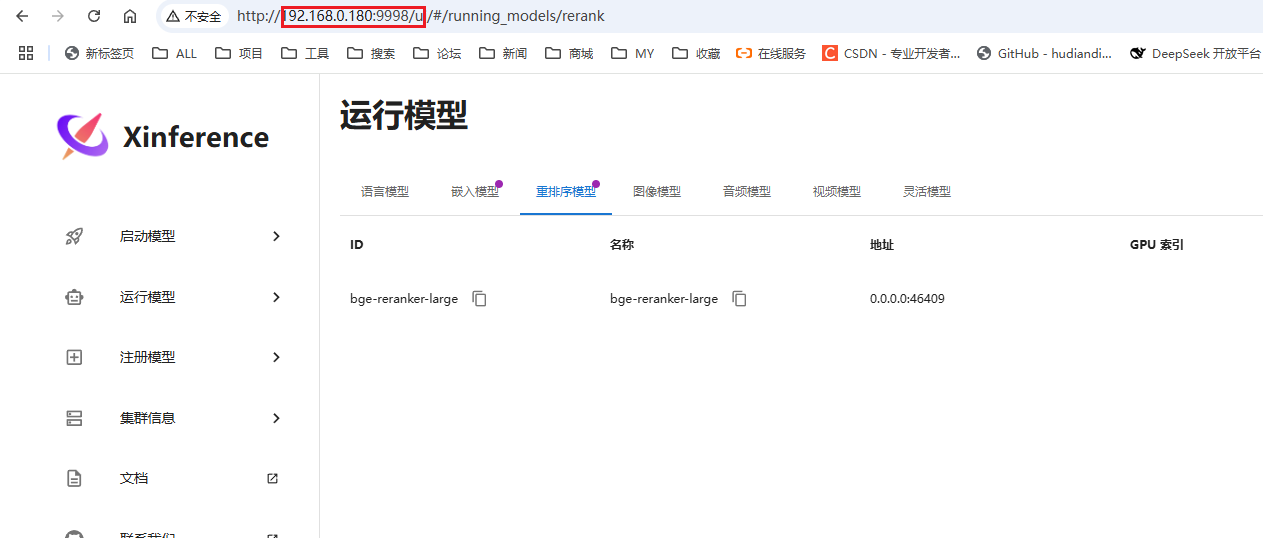Open the 论坛 bookmarks folder
Screen dimensions: 1263x538
point(437,53)
